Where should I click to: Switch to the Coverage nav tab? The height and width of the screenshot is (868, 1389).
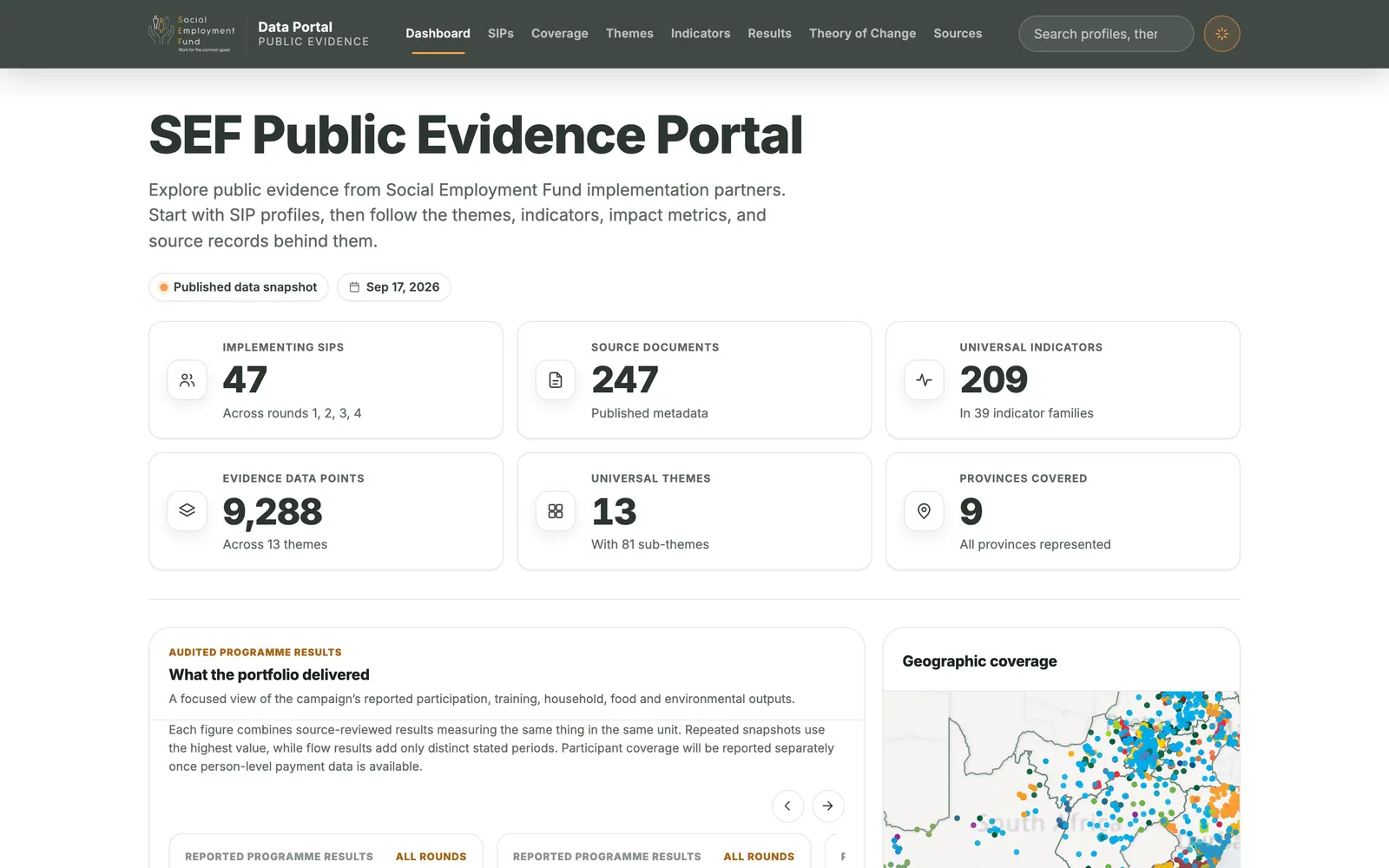[560, 34]
